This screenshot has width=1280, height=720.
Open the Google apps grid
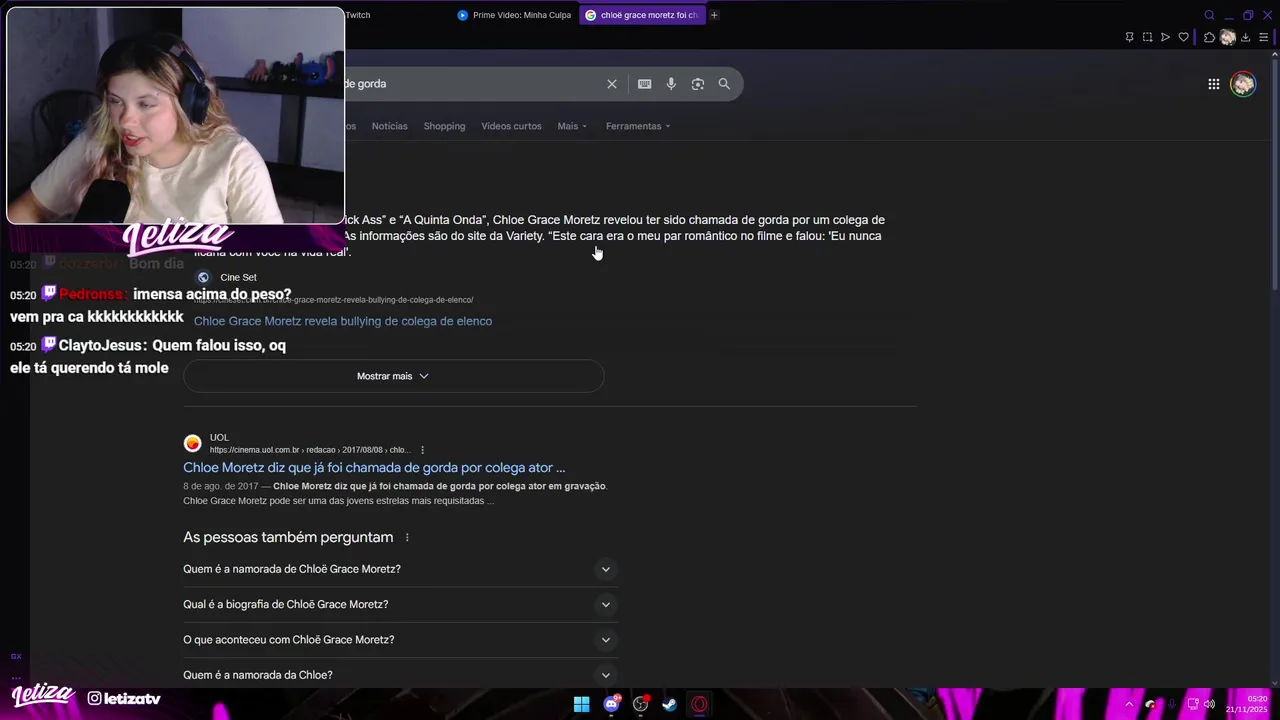pos(1213,84)
